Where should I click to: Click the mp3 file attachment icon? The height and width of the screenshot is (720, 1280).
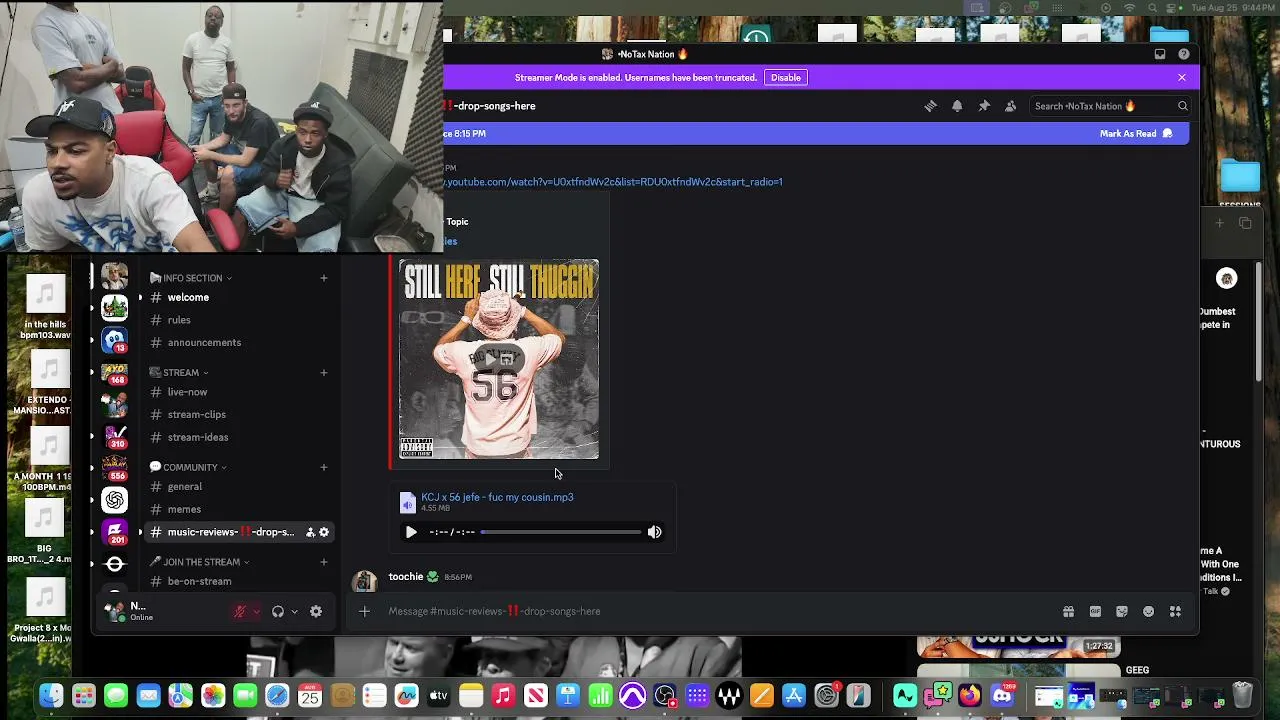pos(408,502)
